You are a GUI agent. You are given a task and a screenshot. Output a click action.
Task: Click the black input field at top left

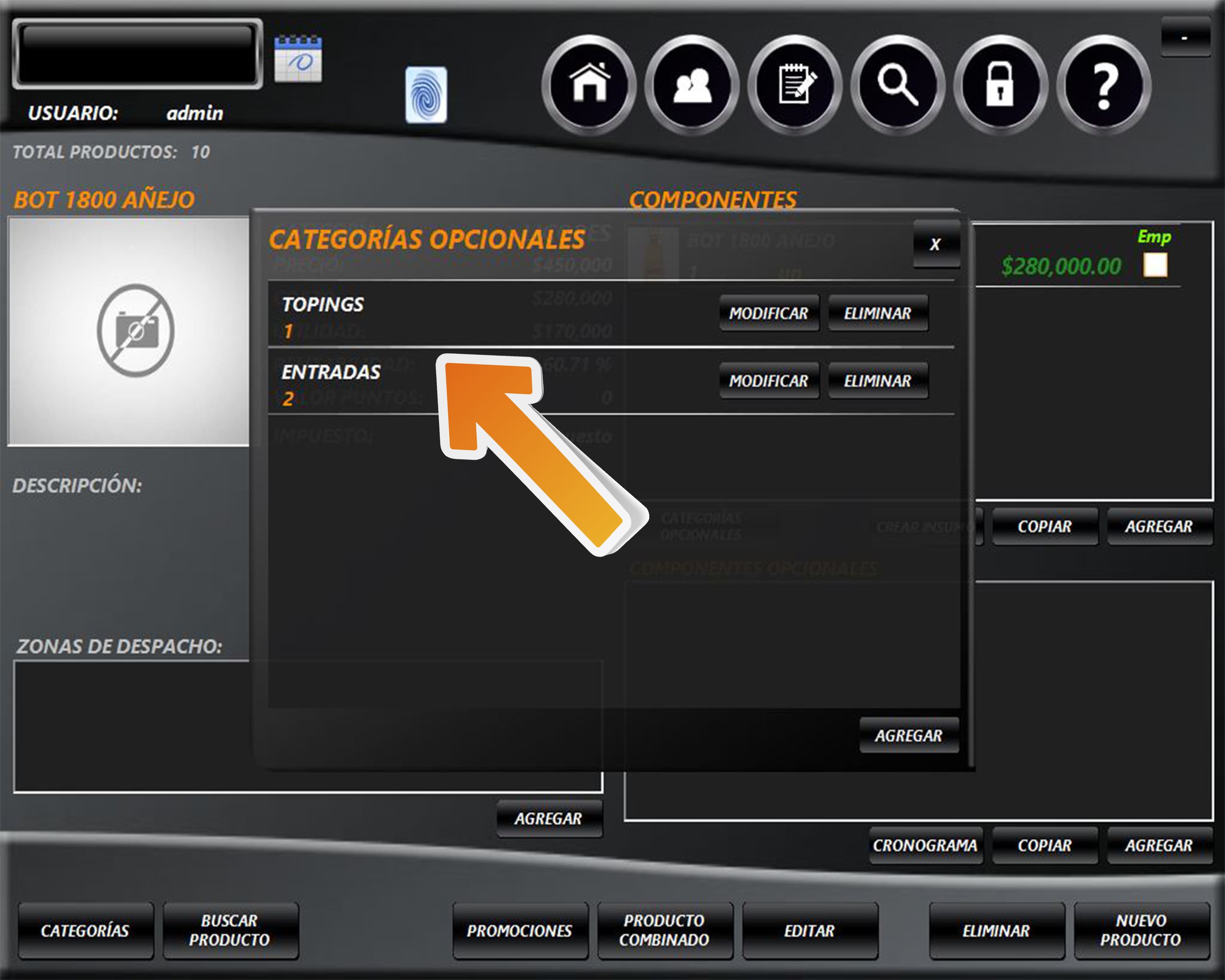(x=137, y=54)
